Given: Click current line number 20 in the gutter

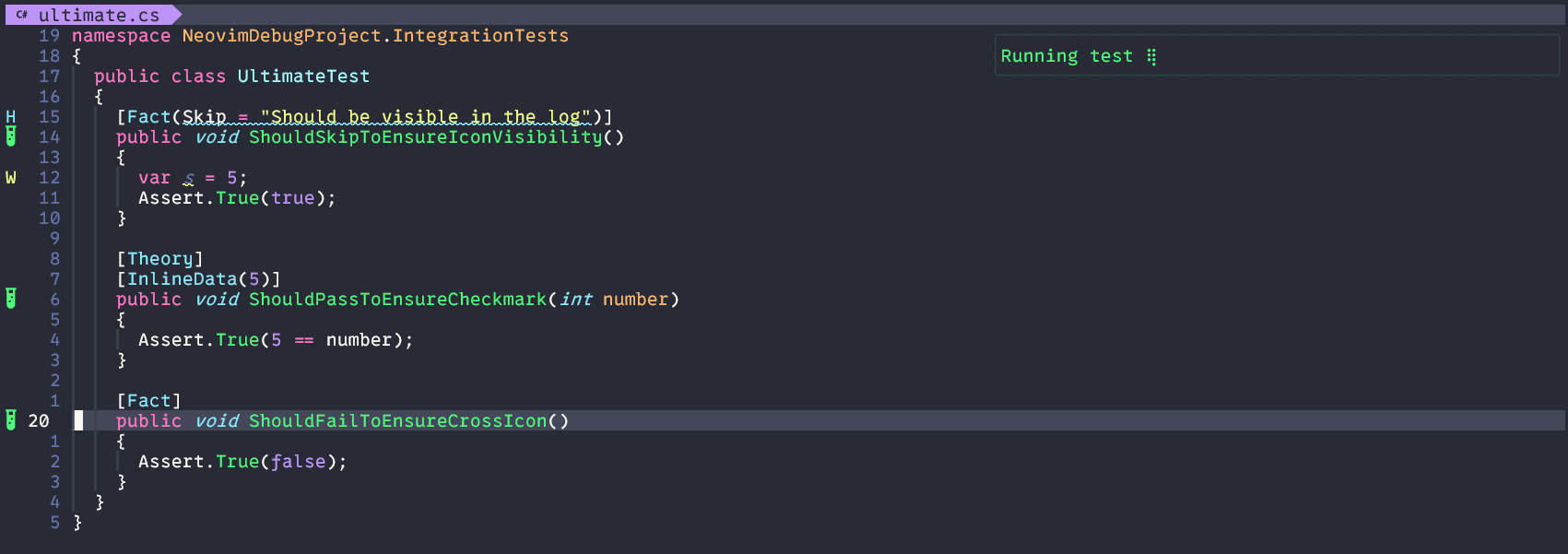Looking at the screenshot, I should (x=39, y=420).
